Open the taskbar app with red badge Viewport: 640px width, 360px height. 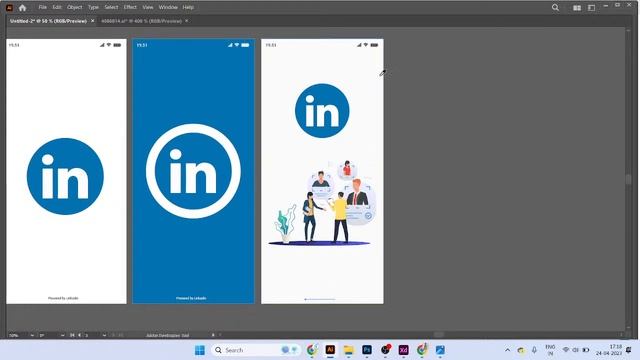pyautogui.click(x=385, y=350)
